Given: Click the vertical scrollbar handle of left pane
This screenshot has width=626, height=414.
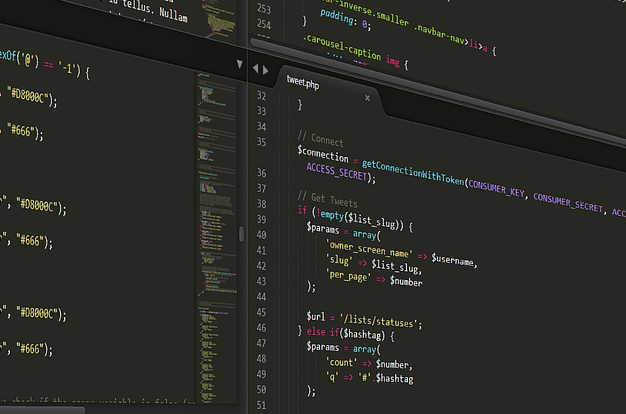Looking at the screenshot, I should (x=241, y=234).
